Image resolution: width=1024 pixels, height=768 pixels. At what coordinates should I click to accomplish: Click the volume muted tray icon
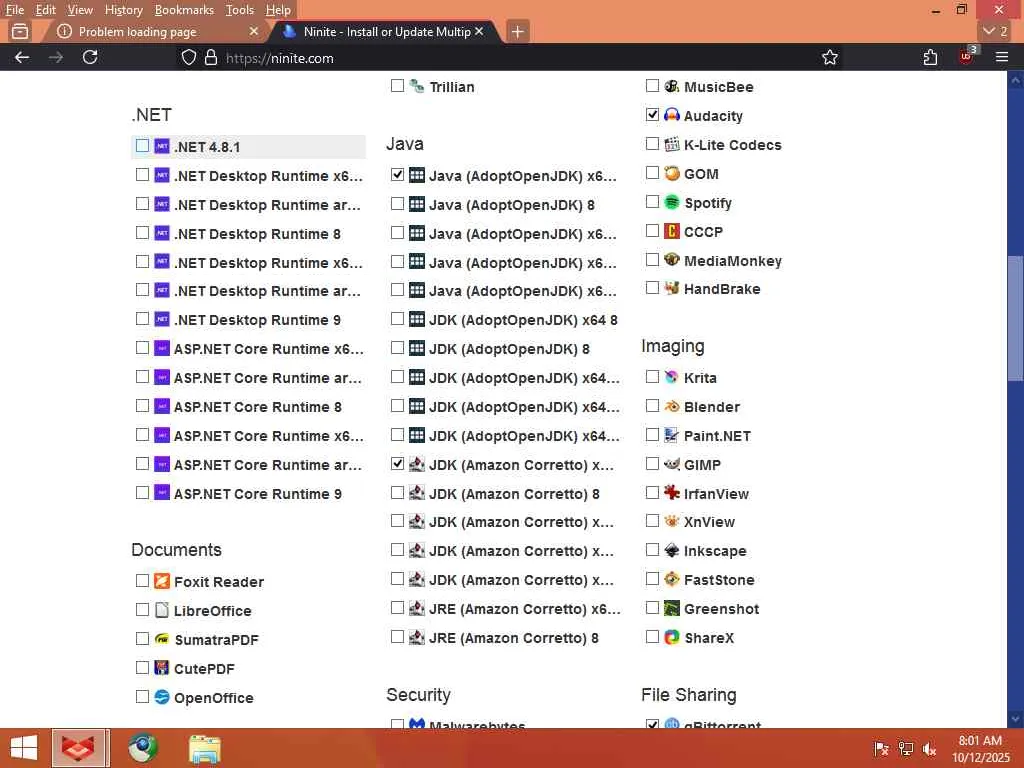tap(929, 748)
